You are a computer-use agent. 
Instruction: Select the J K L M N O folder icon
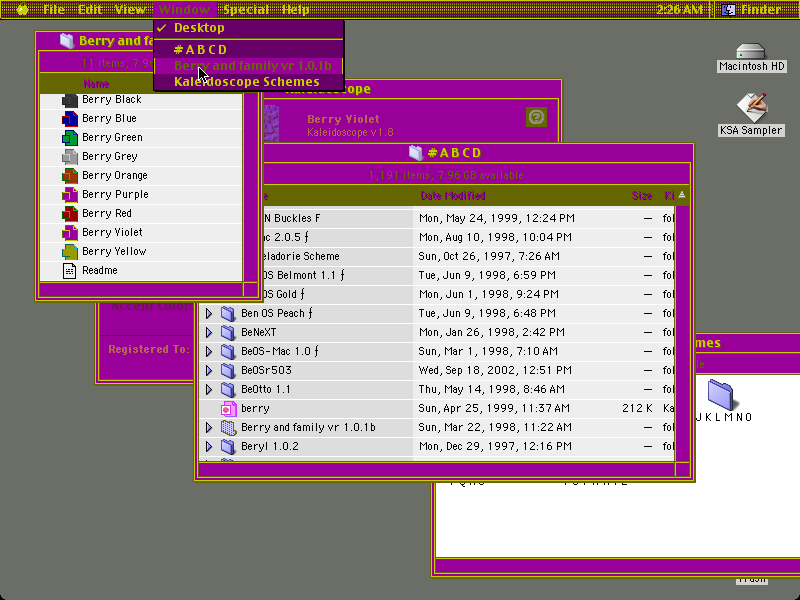click(x=720, y=394)
